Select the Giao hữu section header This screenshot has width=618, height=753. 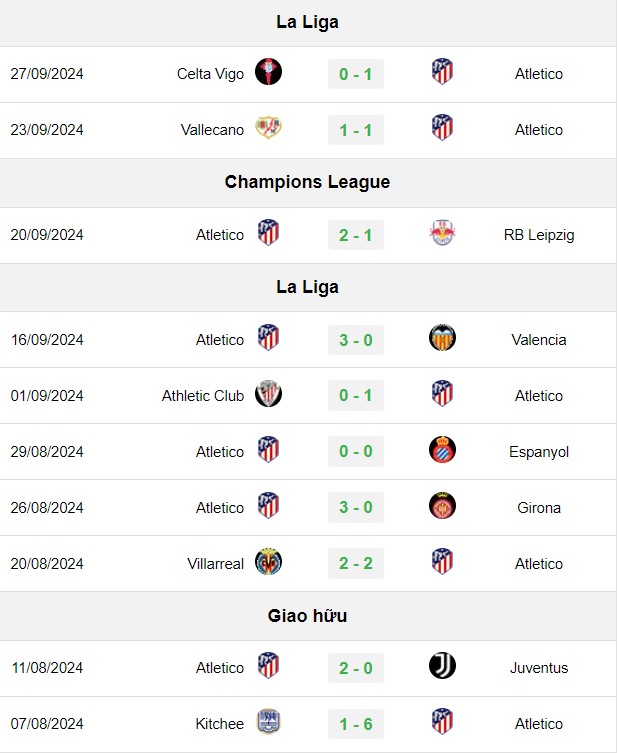tap(307, 616)
